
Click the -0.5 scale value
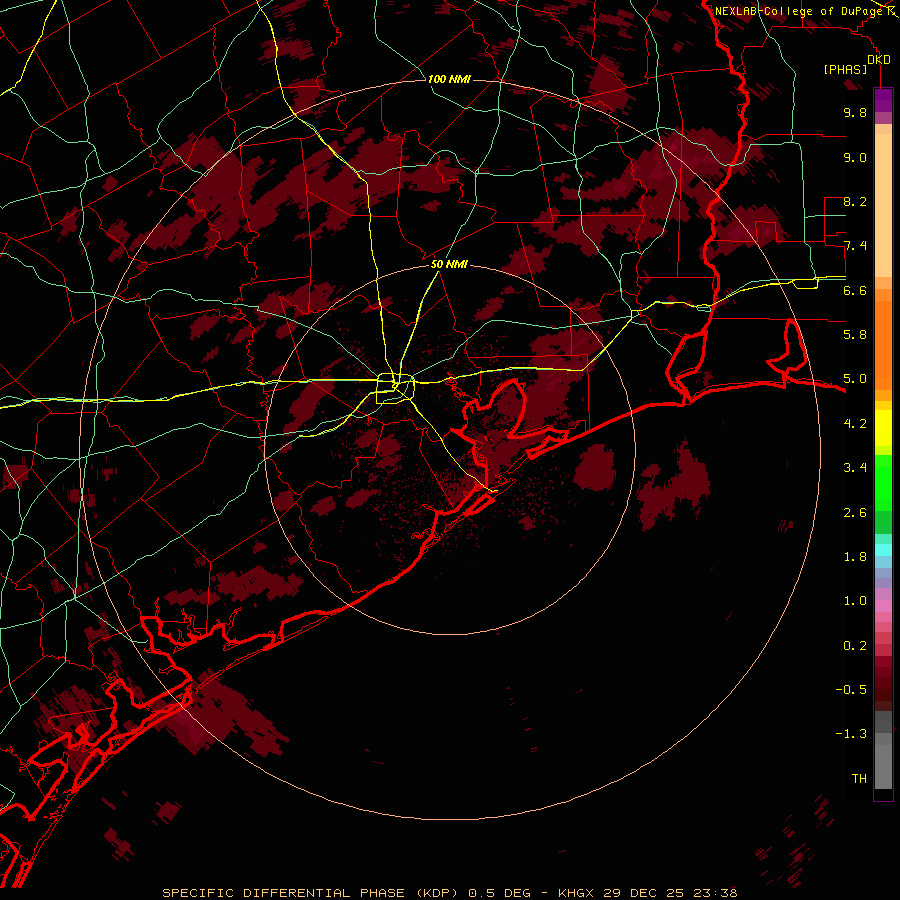(851, 690)
